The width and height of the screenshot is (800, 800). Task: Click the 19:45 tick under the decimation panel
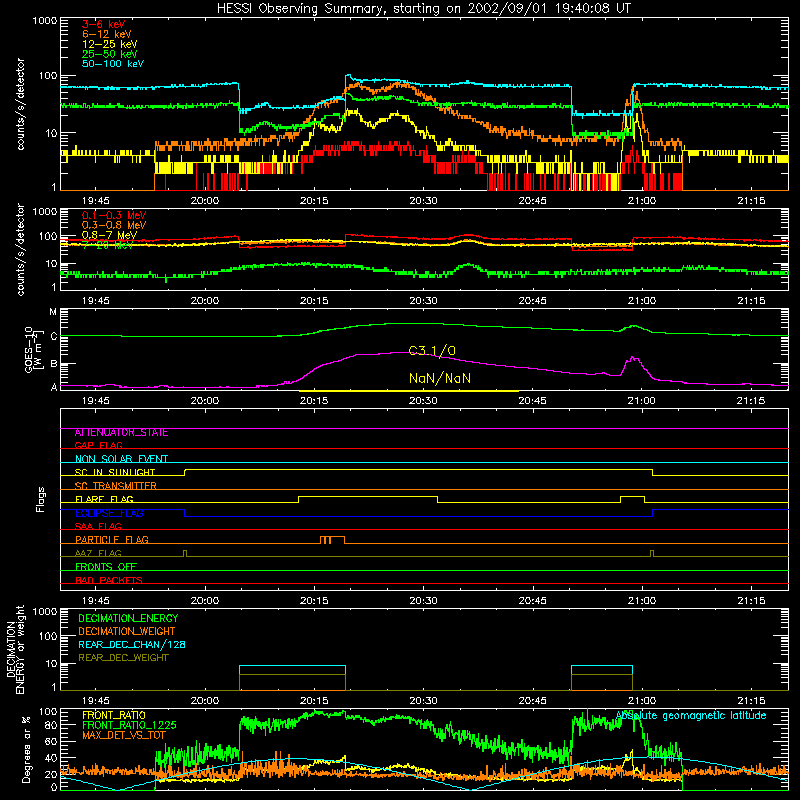(95, 701)
